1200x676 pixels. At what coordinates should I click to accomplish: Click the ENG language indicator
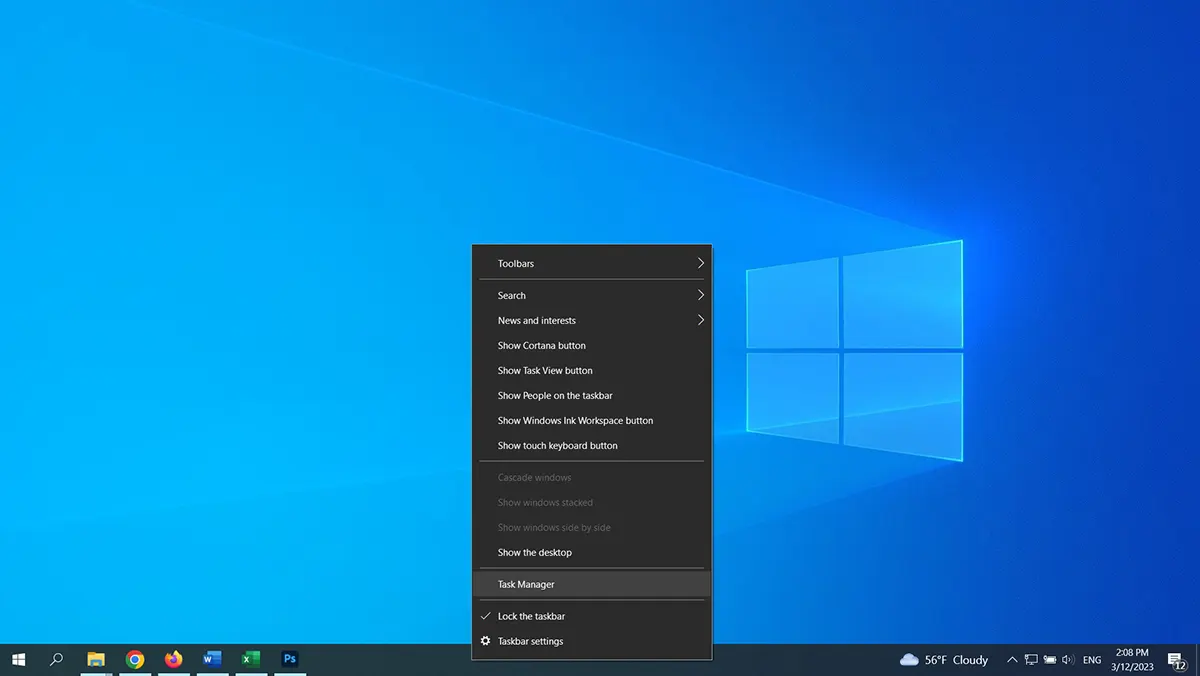tap(1092, 660)
